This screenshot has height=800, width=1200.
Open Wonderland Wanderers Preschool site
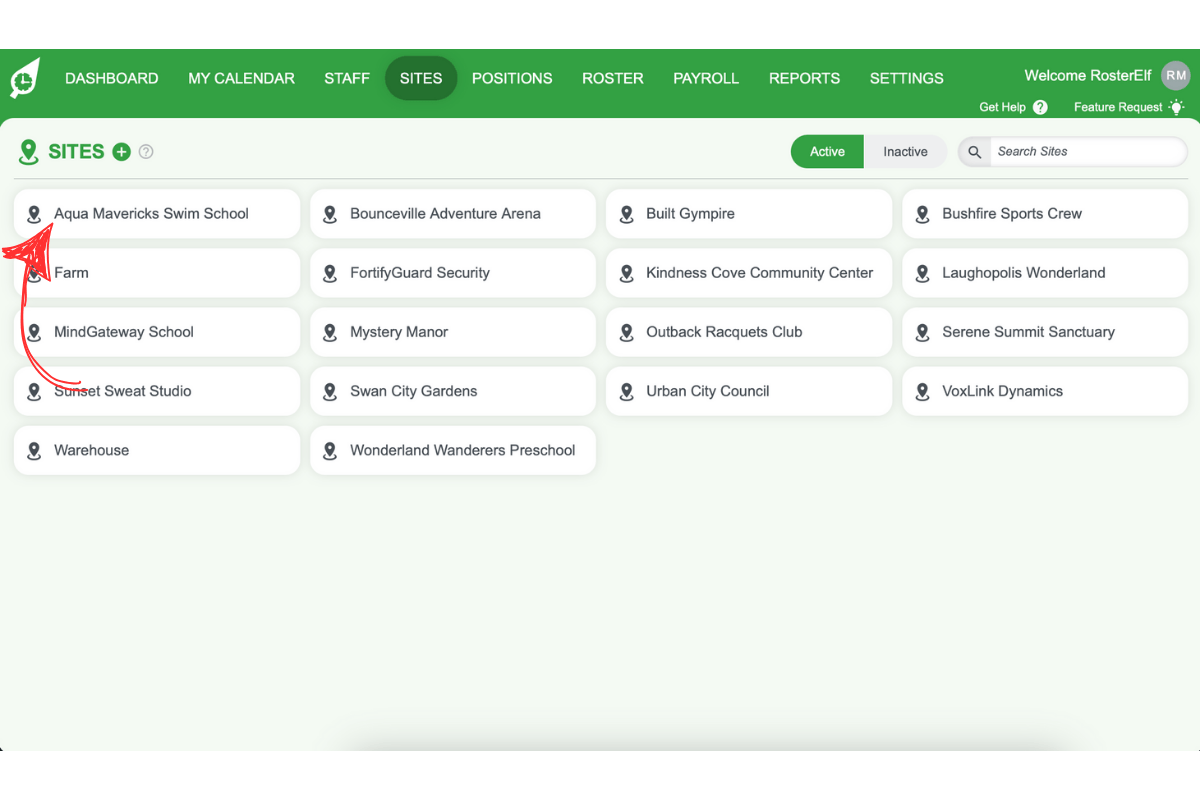[x=463, y=450]
